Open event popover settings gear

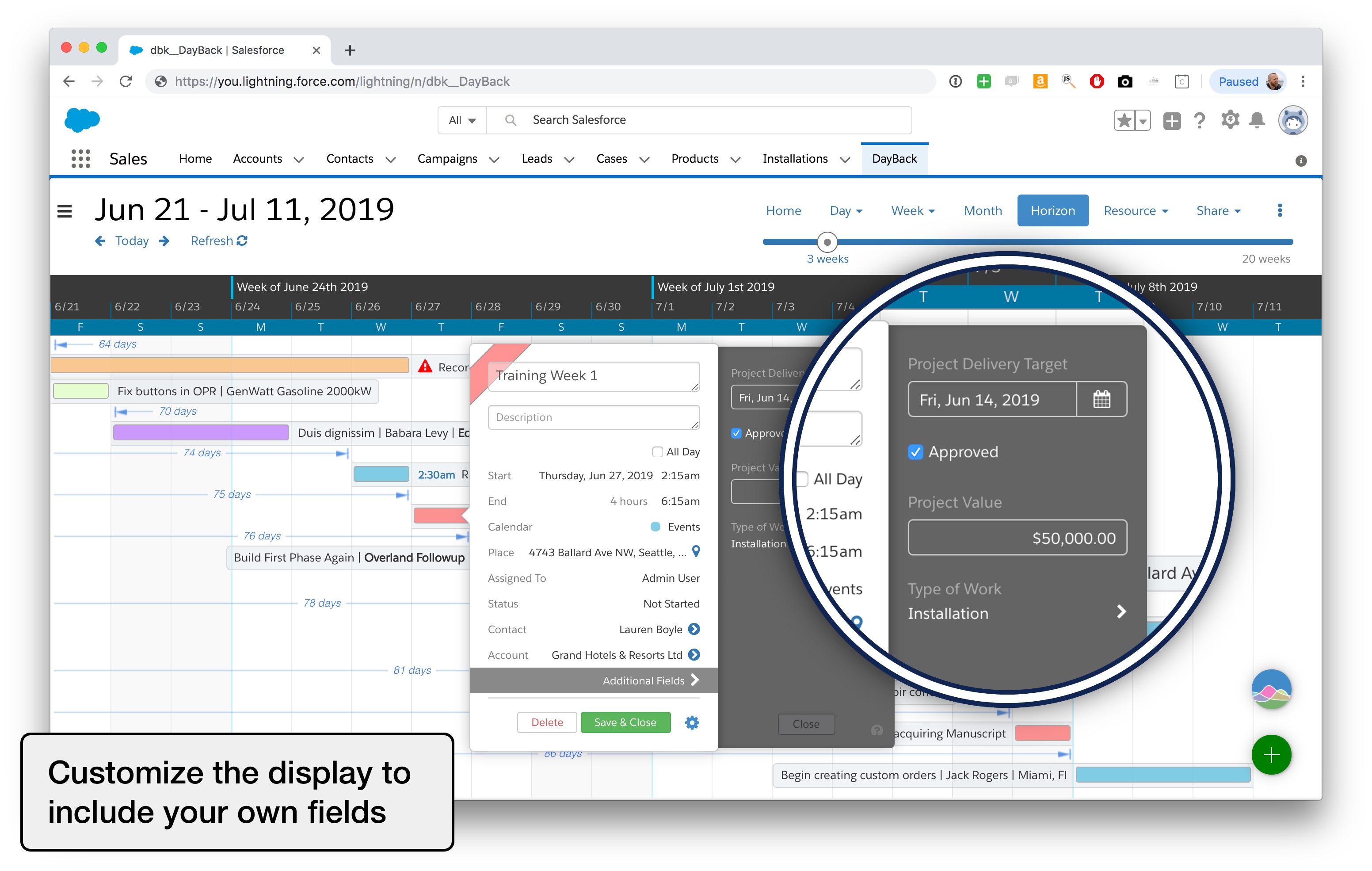click(x=692, y=723)
